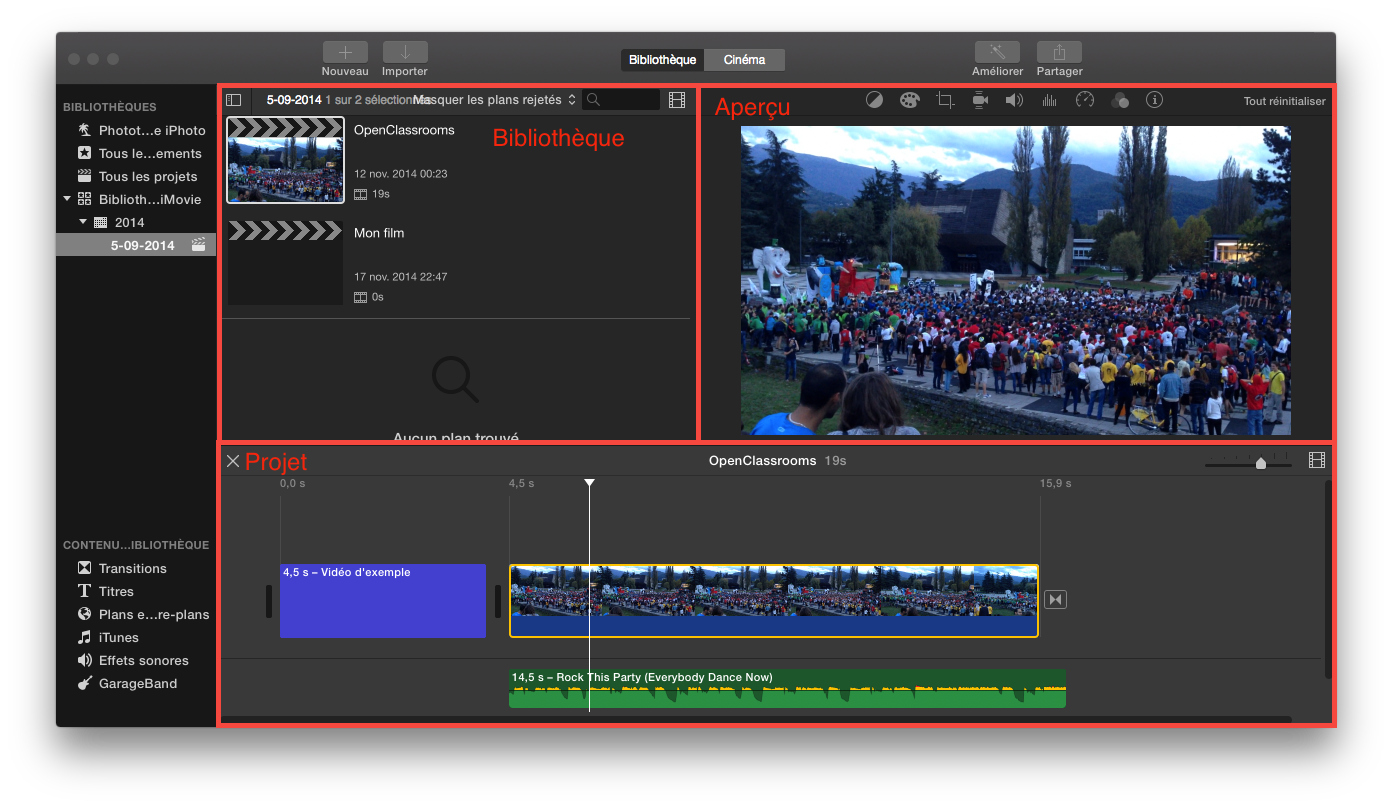Toggle the filmstrip view in the browser
This screenshot has height=807, width=1392.
(676, 100)
